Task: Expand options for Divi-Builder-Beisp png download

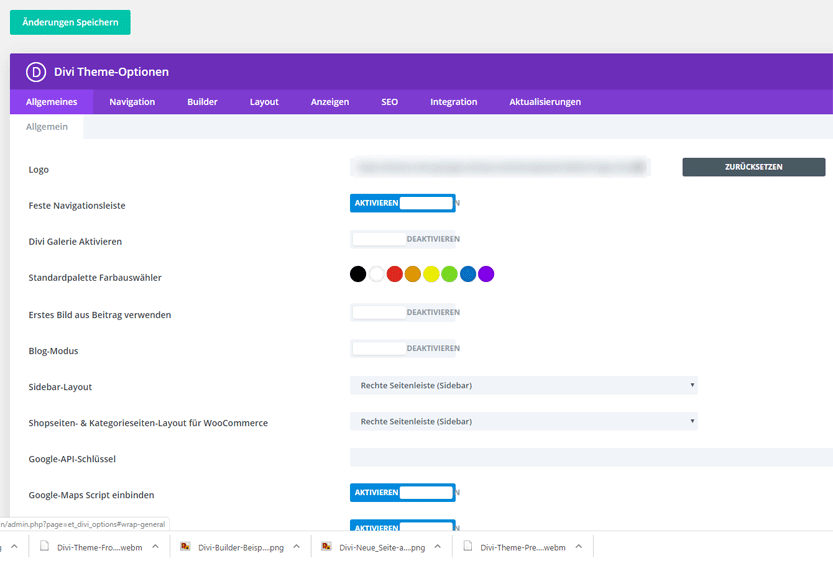Action: (296, 546)
